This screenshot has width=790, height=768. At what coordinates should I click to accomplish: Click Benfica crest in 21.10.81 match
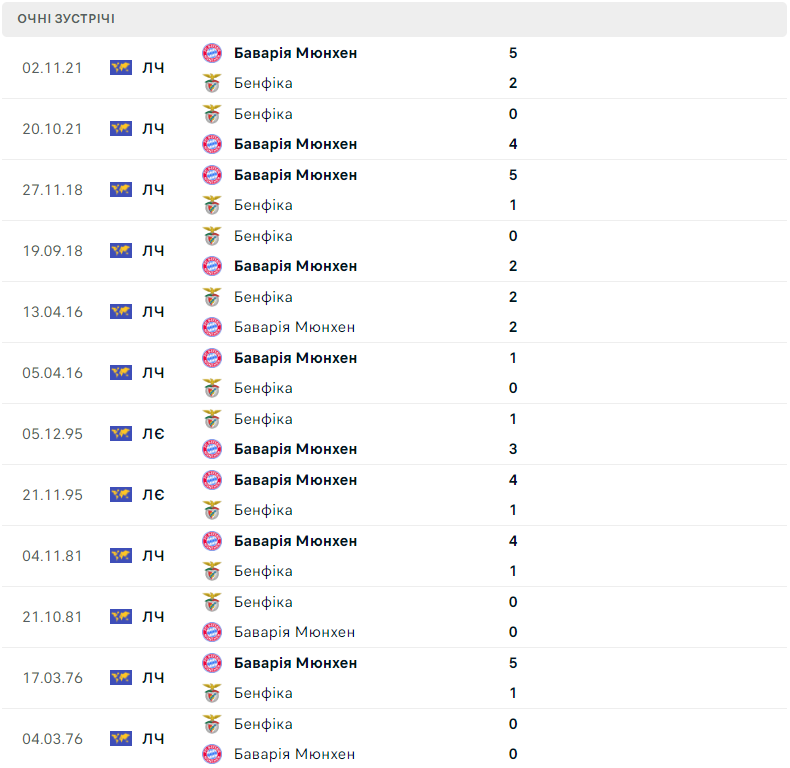tap(212, 602)
